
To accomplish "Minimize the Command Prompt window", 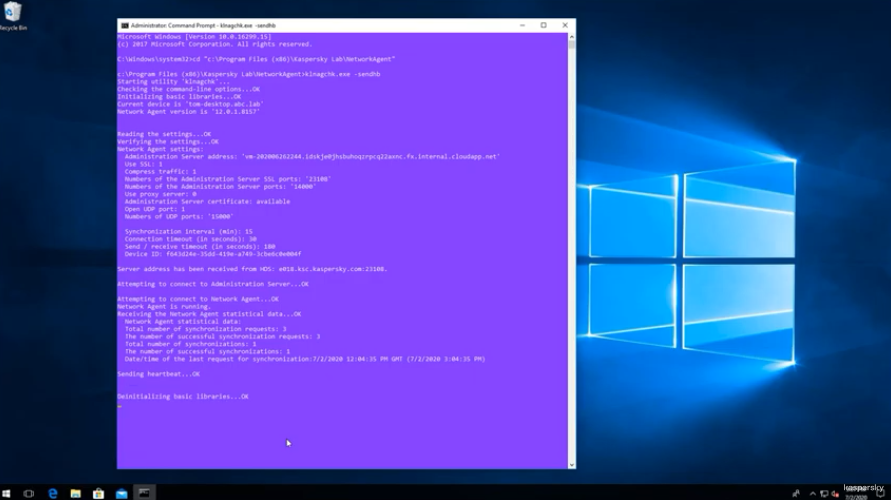I will pyautogui.click(x=522, y=26).
